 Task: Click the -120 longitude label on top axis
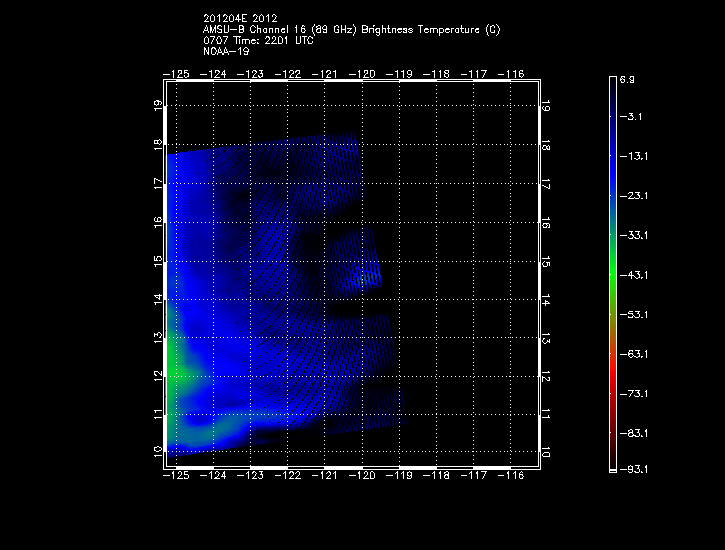coord(362,74)
